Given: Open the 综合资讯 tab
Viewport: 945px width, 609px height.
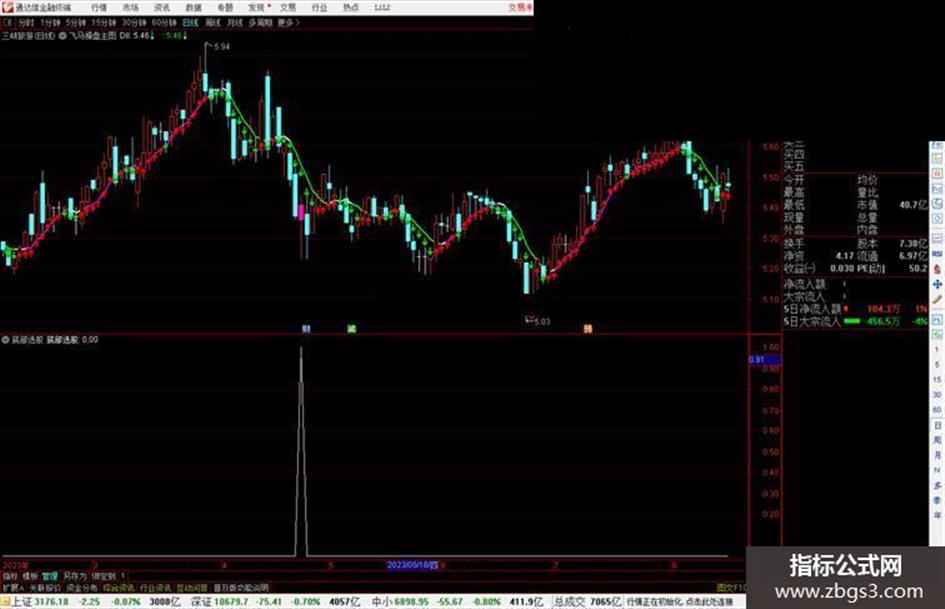Looking at the screenshot, I should point(119,587).
